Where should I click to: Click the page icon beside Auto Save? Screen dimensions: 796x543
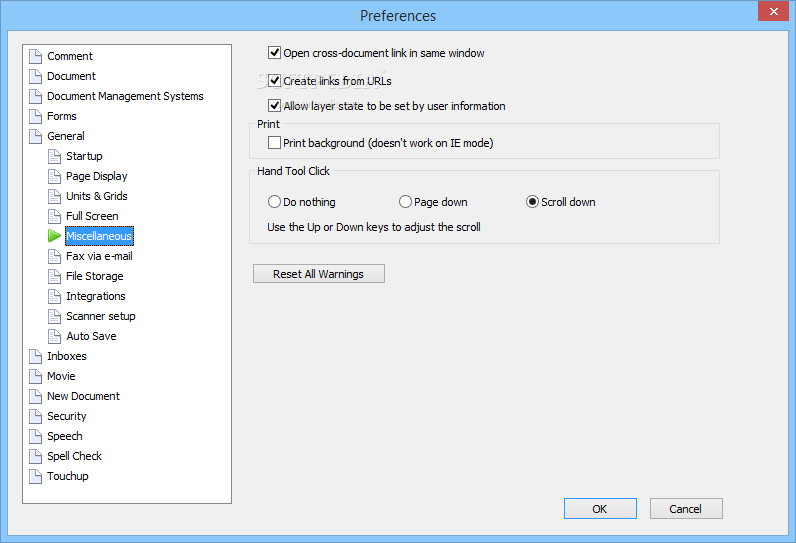tap(54, 336)
